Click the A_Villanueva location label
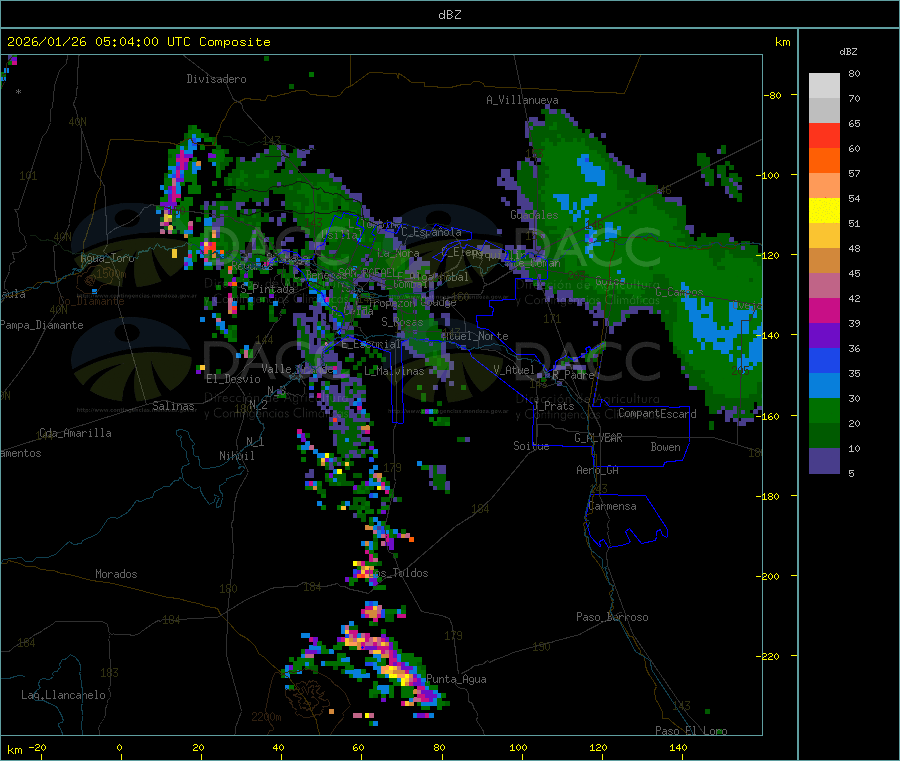Viewport: 900px width, 761px height. click(522, 100)
